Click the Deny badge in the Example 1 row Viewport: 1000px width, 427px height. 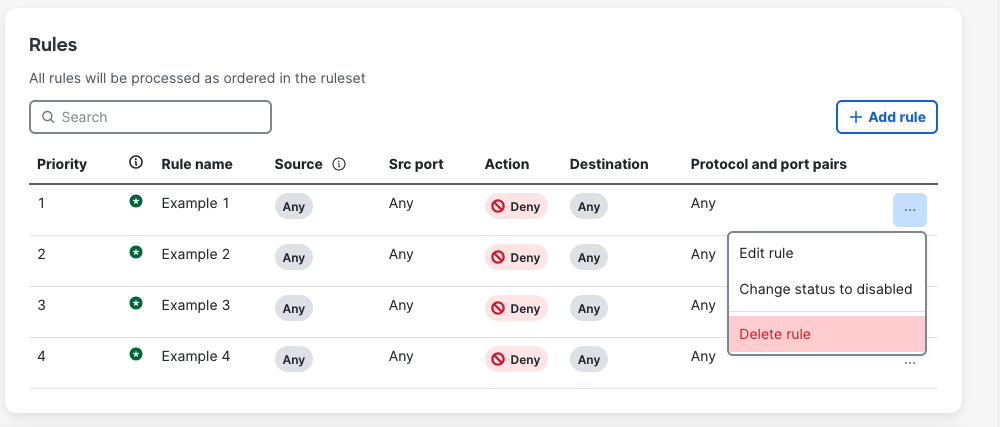pyautogui.click(x=516, y=207)
